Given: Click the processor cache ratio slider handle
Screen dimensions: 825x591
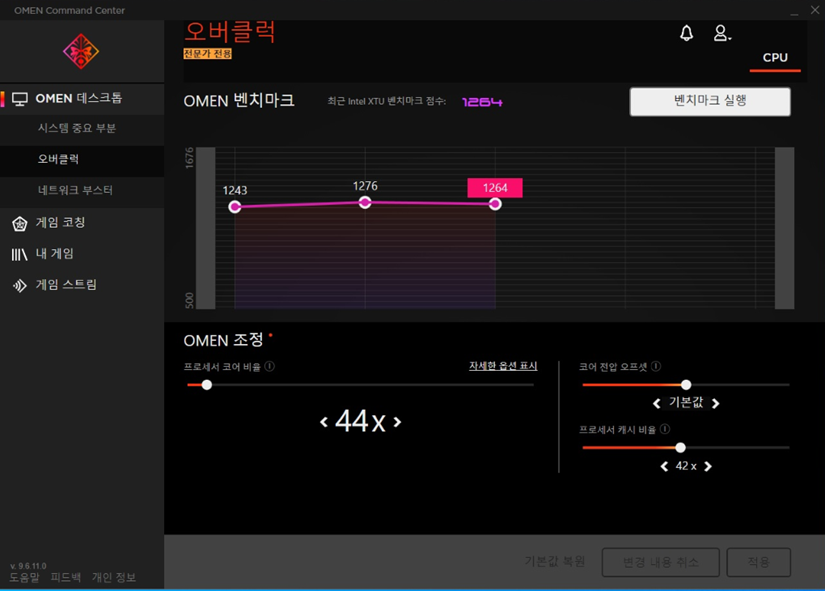Looking at the screenshot, I should click(680, 448).
